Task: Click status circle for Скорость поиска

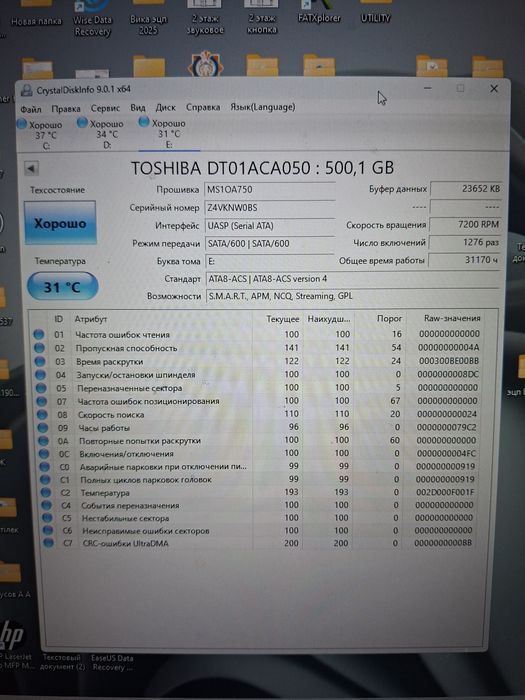Action: pyautogui.click(x=42, y=415)
